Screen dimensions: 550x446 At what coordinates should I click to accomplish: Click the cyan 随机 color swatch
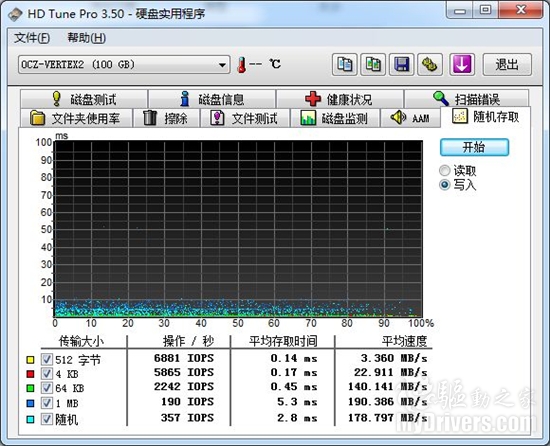31,419
